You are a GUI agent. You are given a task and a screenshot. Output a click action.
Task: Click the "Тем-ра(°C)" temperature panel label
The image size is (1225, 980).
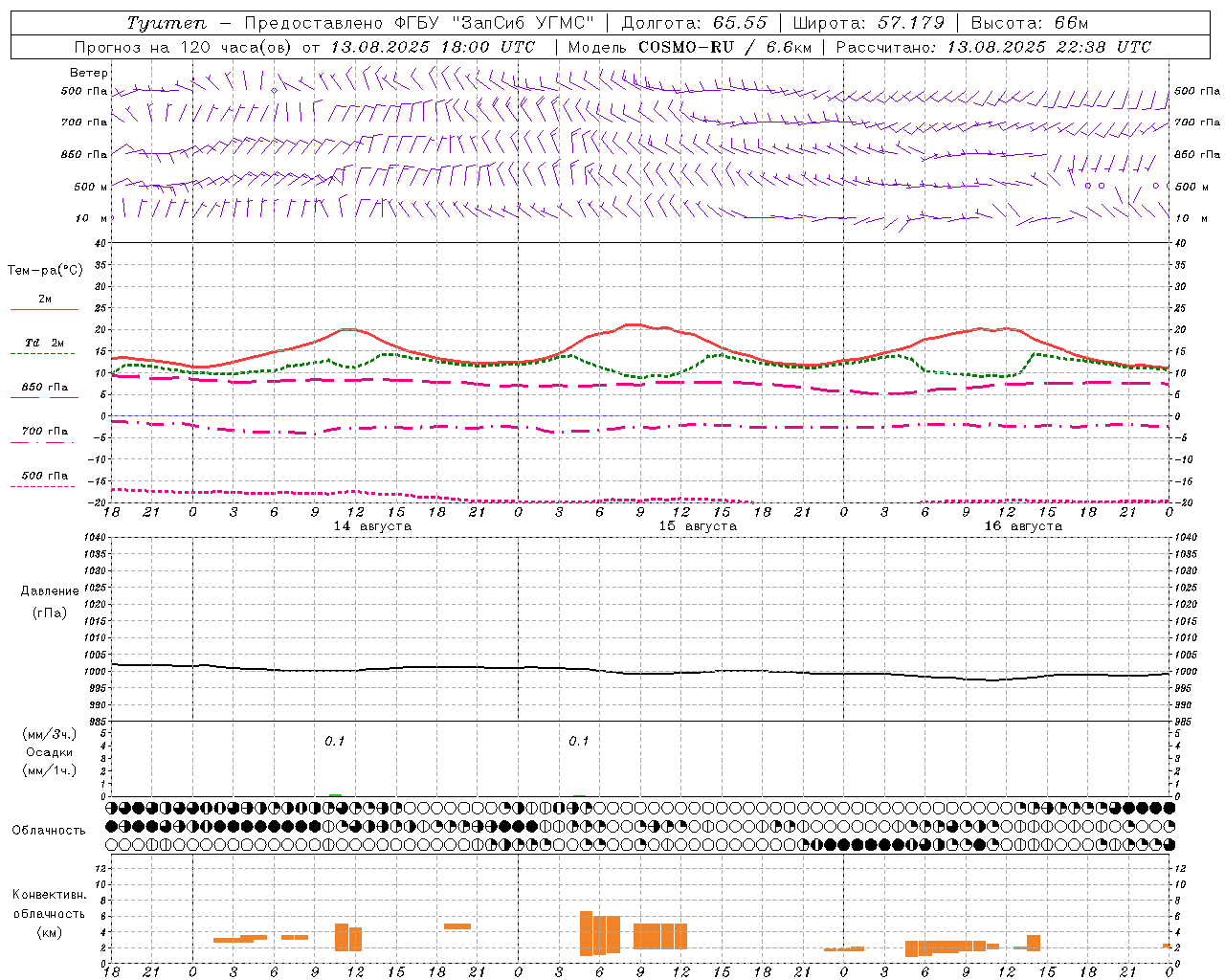45,271
